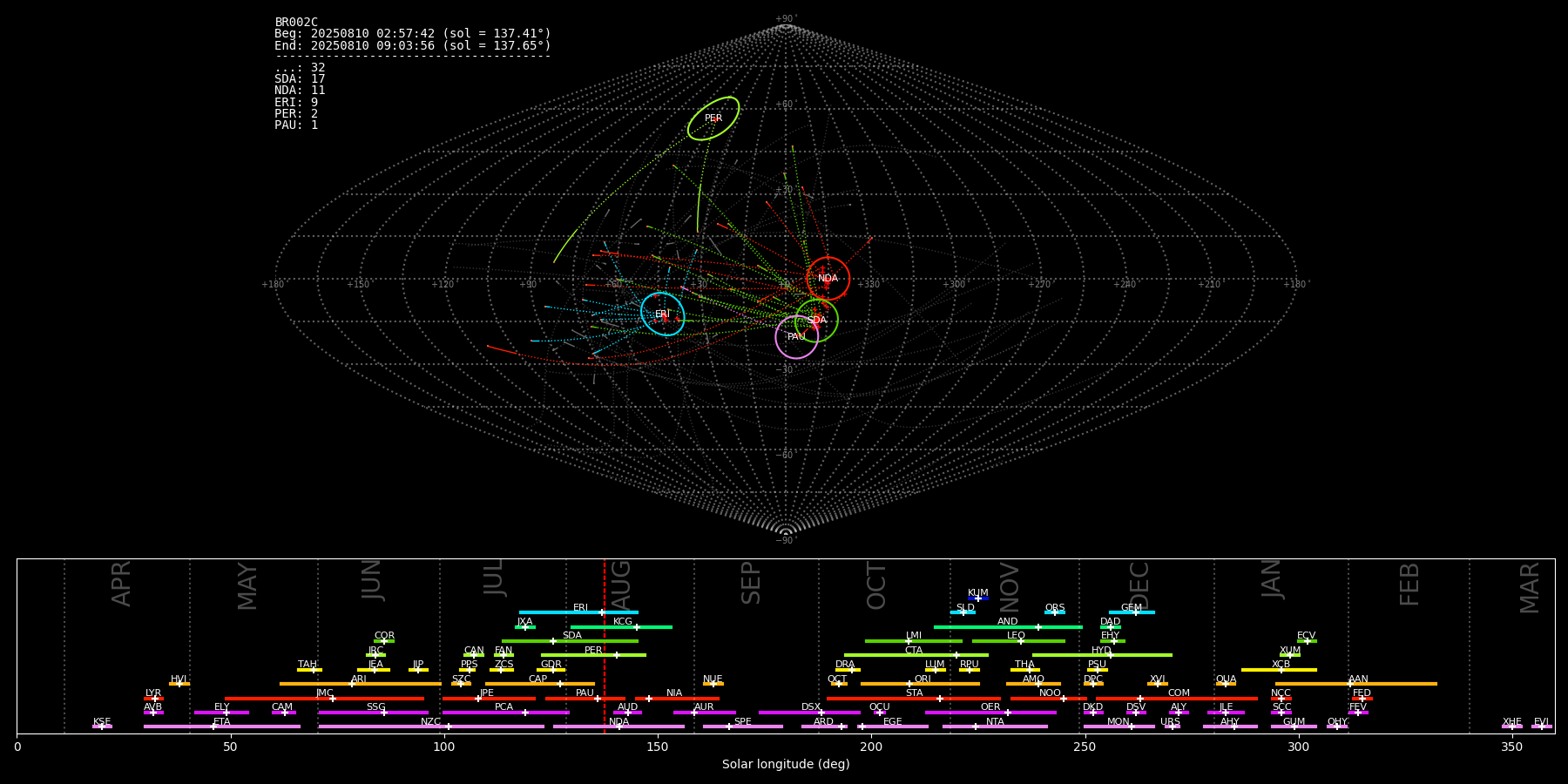Image resolution: width=1568 pixels, height=784 pixels.
Task: Click the PER radiant circle on sky map
Action: click(713, 118)
